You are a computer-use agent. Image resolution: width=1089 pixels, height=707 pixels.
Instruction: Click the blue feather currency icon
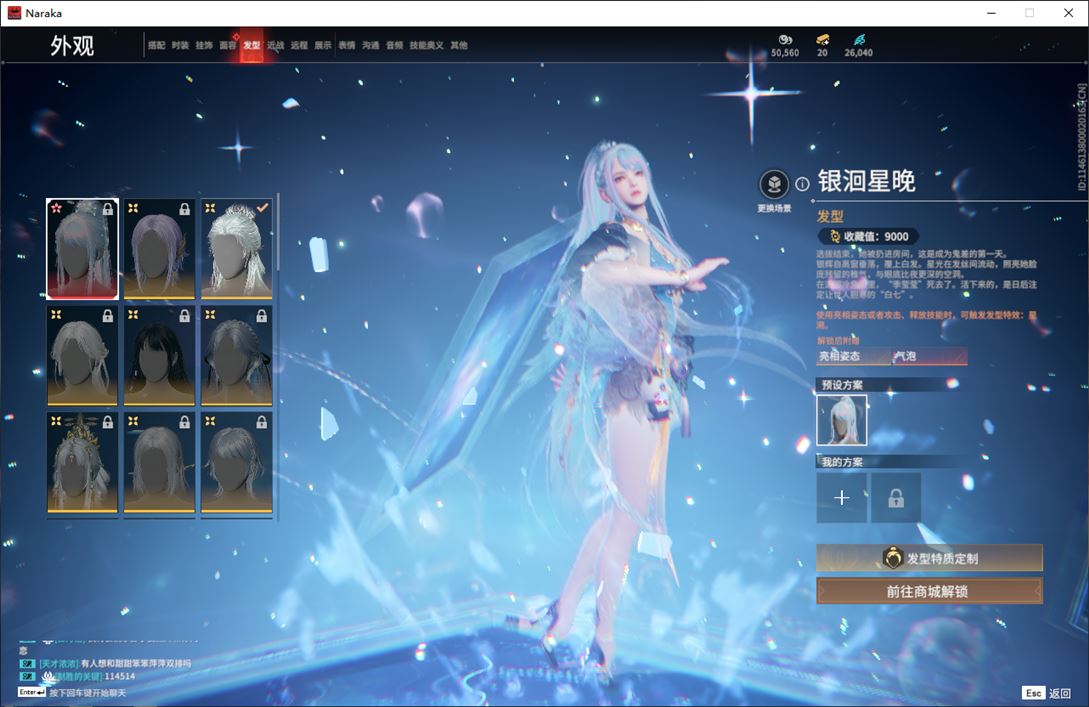coord(858,39)
